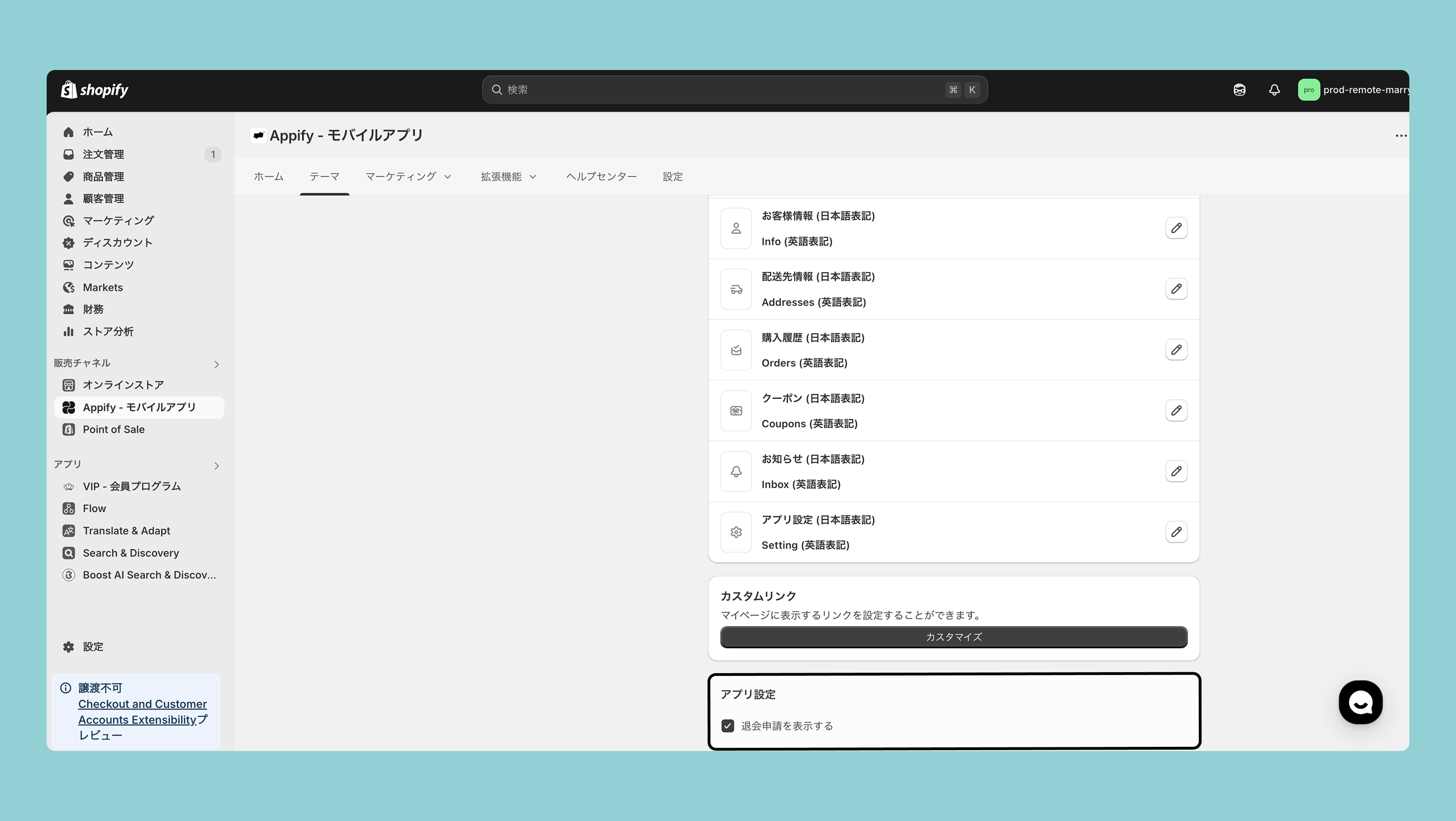Open オンラインストア sales channel
The image size is (1456, 821).
coord(139,385)
